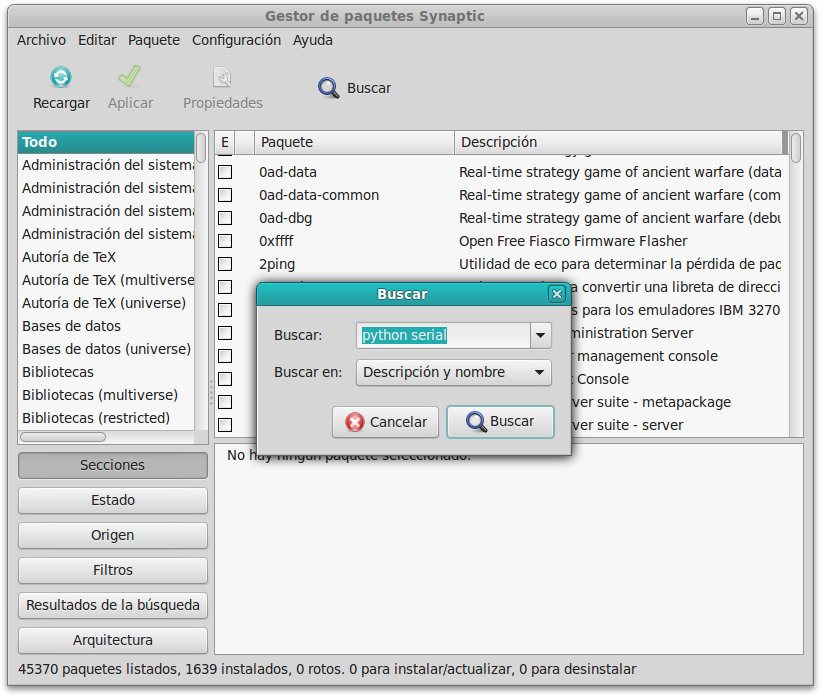Click the Recargar toolbar icon
This screenshot has height=696, width=821.
coord(60,76)
